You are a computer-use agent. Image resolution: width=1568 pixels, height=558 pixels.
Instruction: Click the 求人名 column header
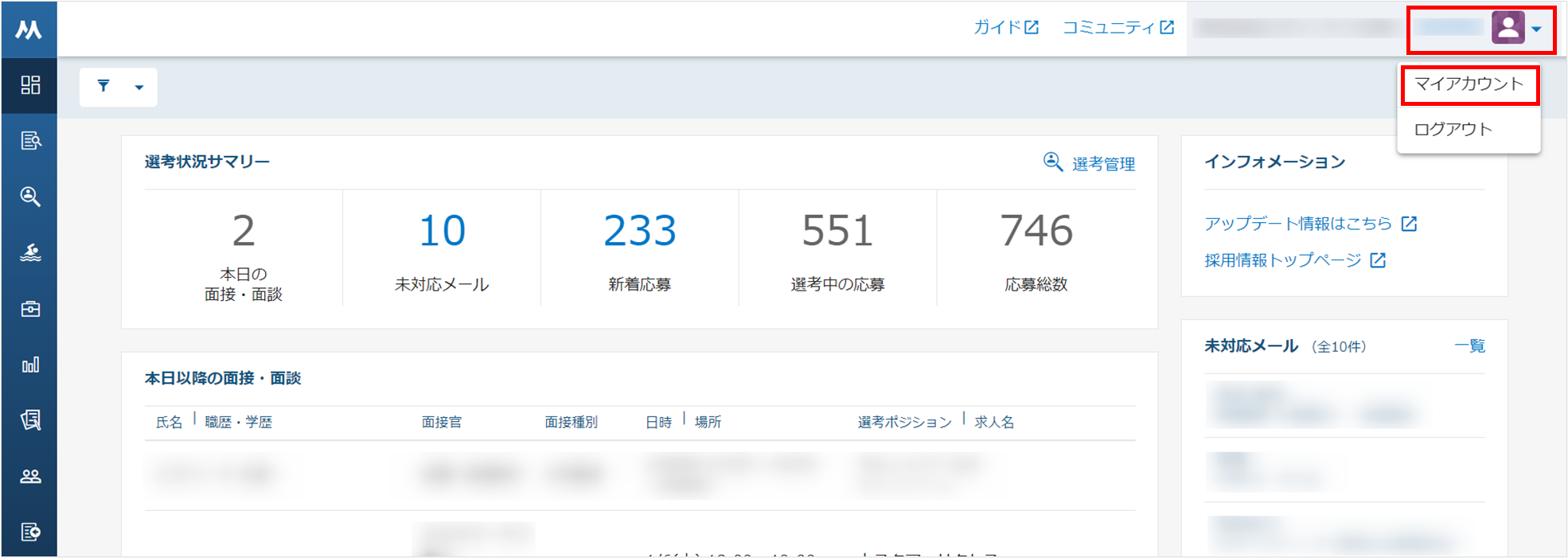point(994,422)
